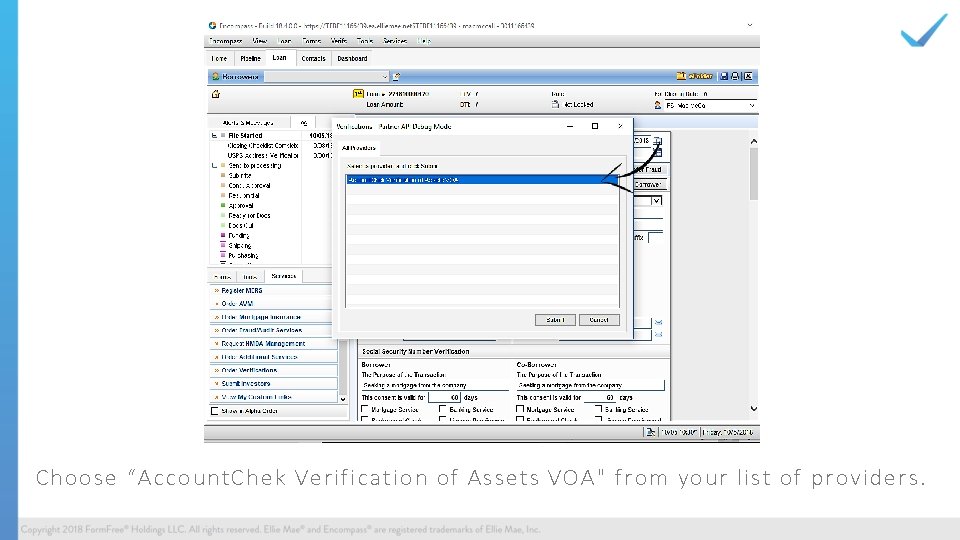960x540 pixels.
Task: Click the Submit Investors link
Action: 246,384
